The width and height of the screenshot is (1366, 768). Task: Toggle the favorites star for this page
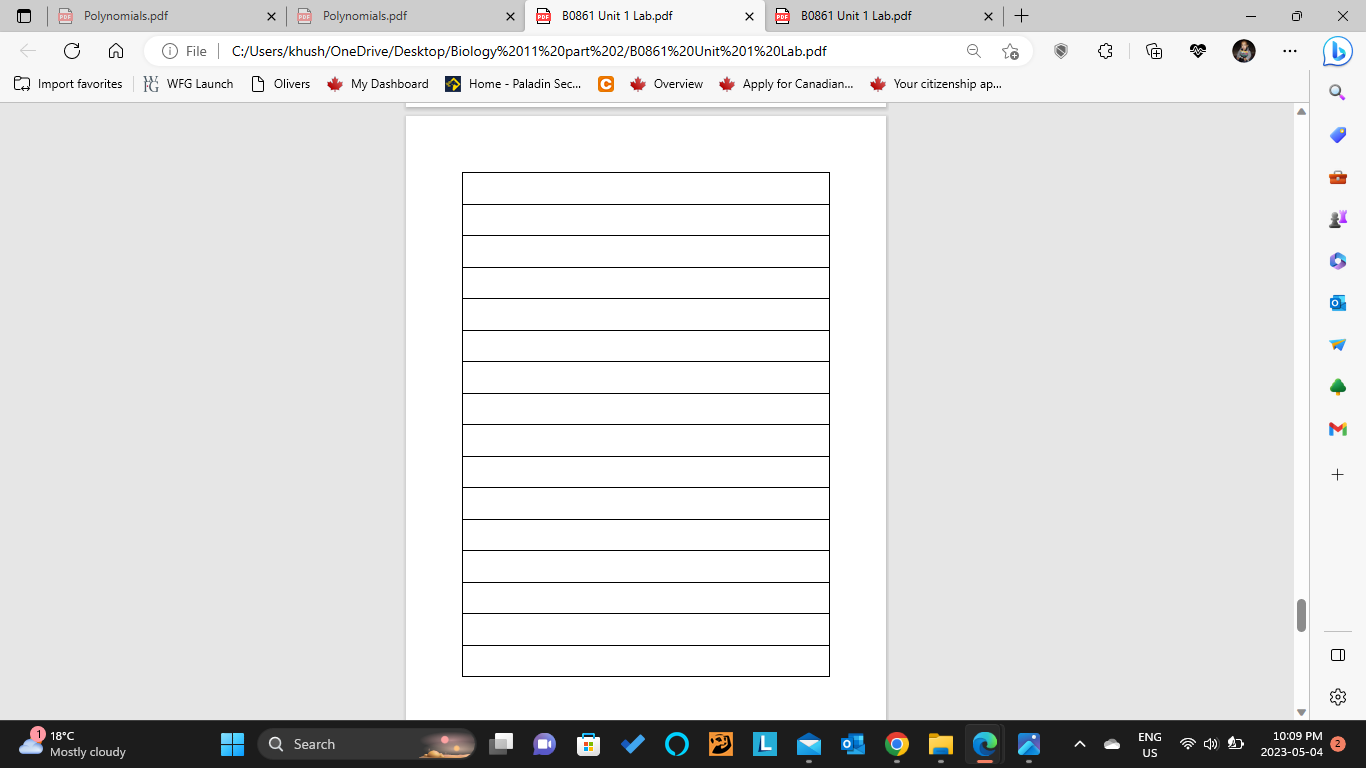pyautogui.click(x=1009, y=50)
